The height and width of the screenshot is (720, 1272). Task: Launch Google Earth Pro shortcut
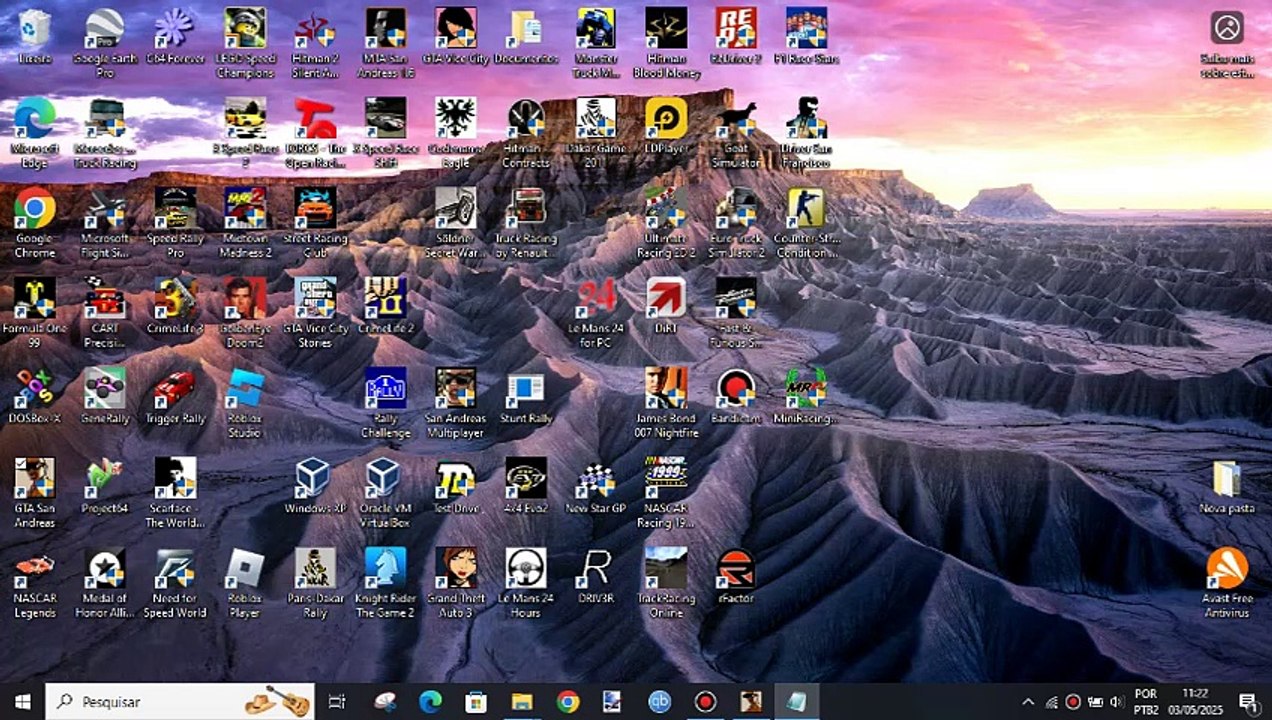(105, 43)
